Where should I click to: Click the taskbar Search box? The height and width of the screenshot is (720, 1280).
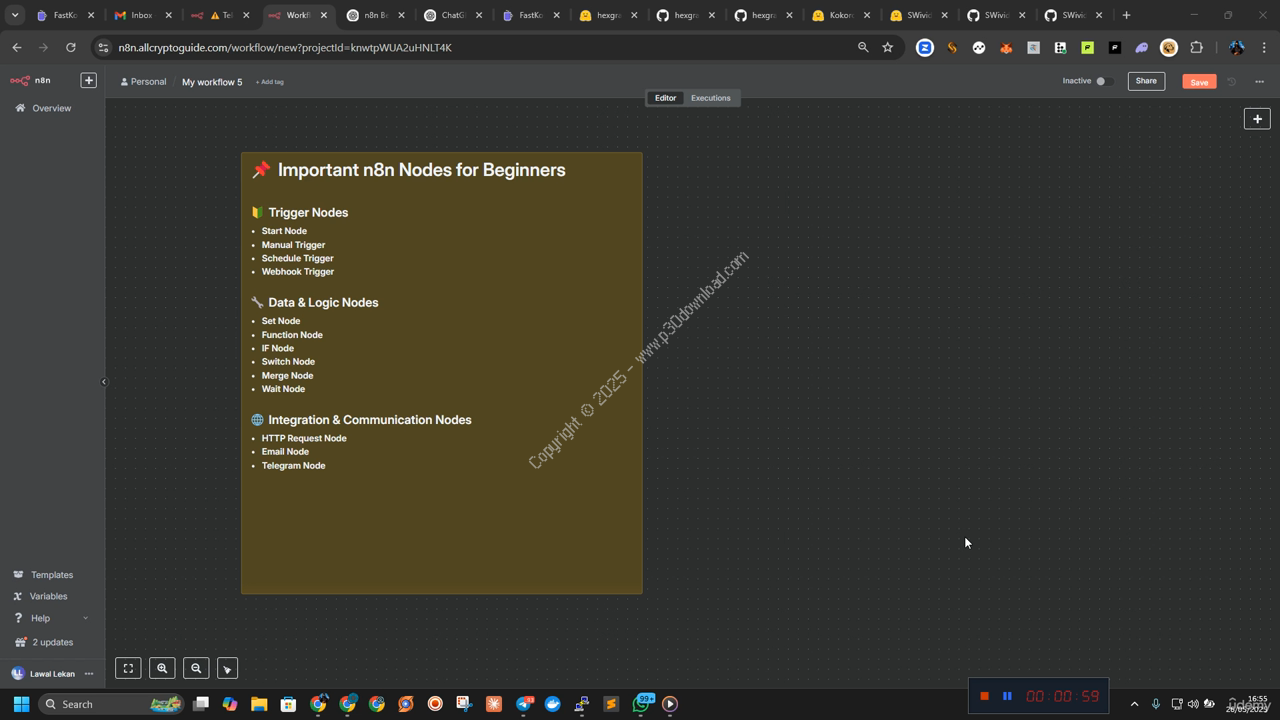point(111,704)
